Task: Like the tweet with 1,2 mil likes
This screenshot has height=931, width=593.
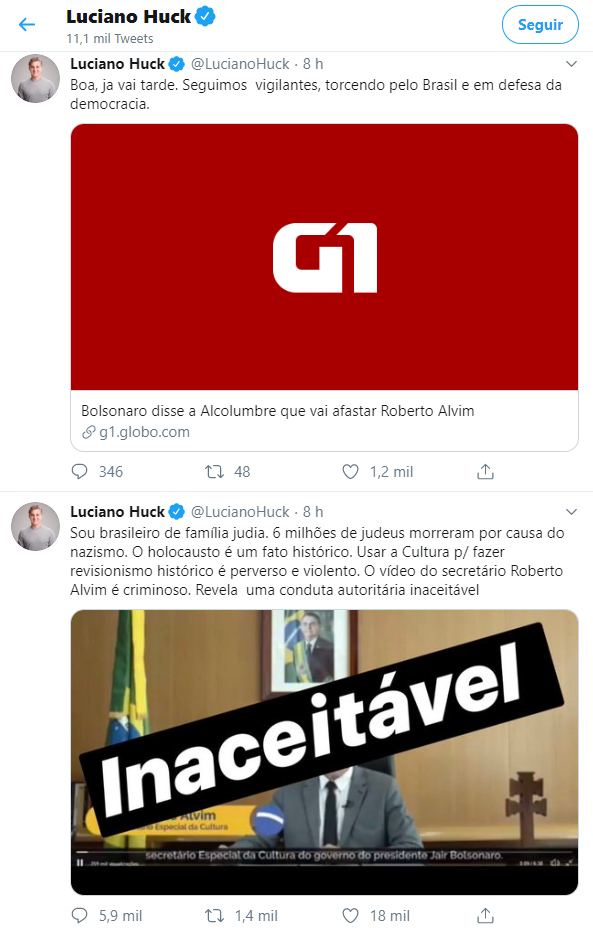Action: (351, 471)
